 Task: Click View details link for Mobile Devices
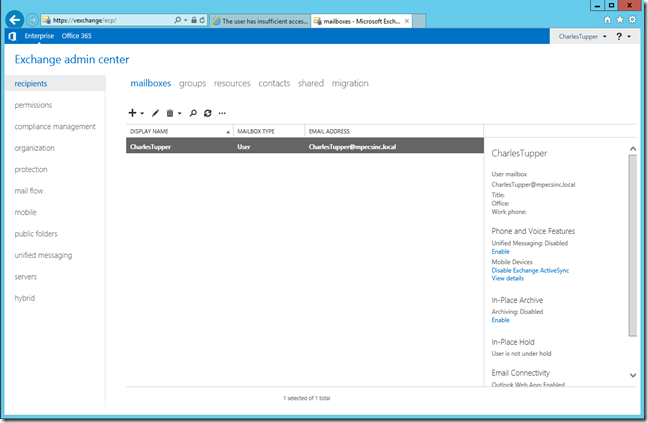click(x=507, y=279)
